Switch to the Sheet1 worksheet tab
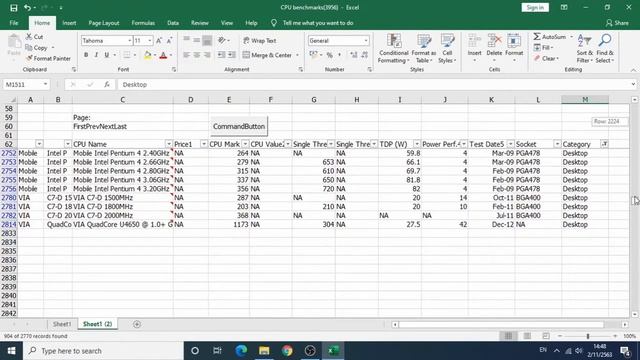 [x=62, y=324]
